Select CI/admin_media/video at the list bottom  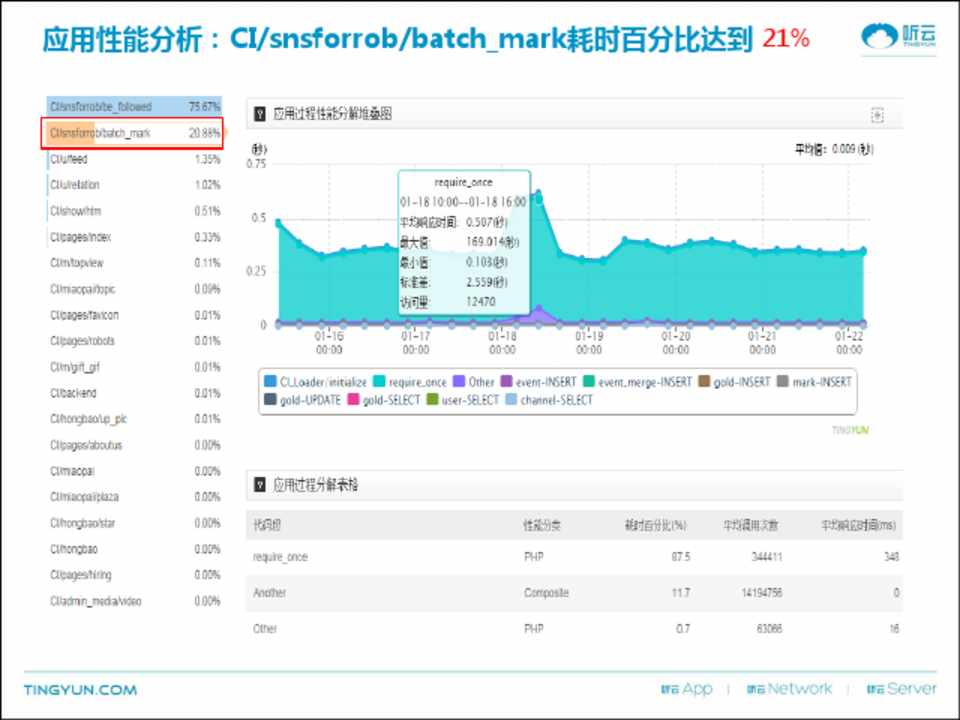pos(96,601)
